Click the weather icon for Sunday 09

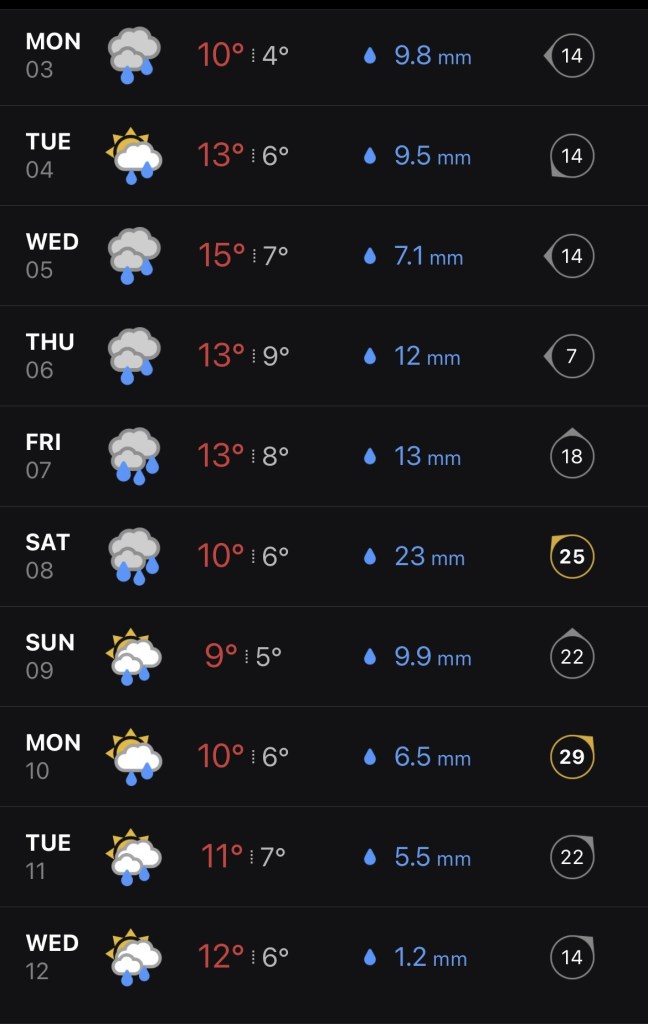click(134, 656)
